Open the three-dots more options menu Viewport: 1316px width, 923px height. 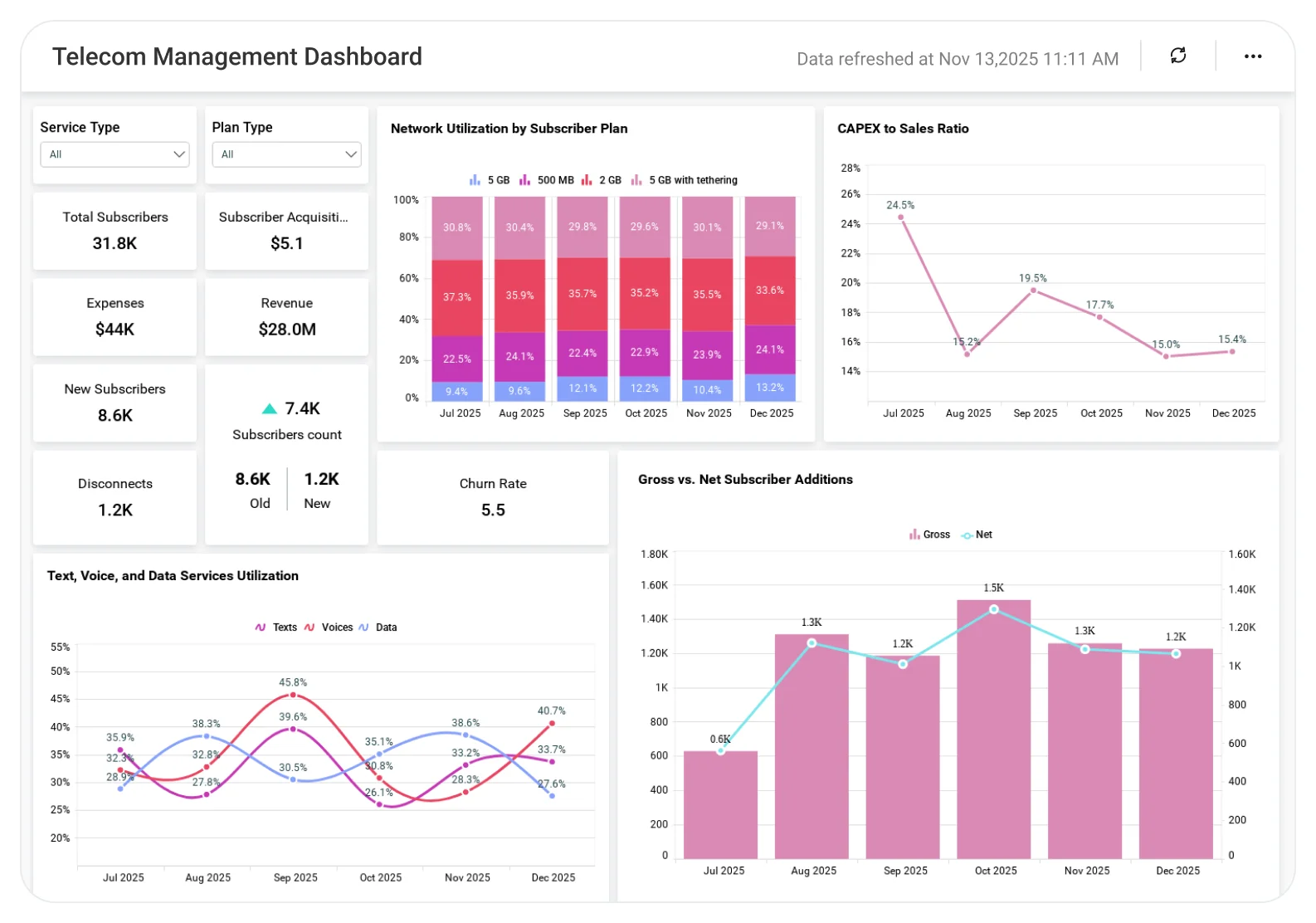[1253, 56]
